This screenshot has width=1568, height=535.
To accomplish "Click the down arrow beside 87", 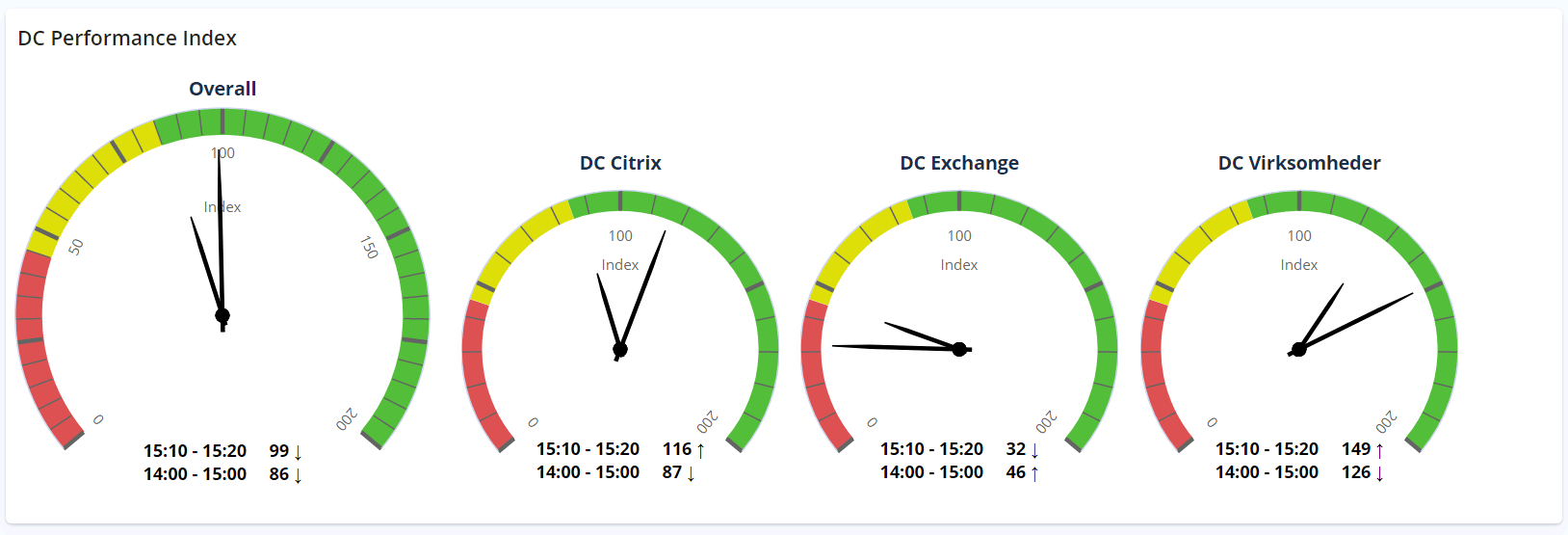I will click(691, 472).
